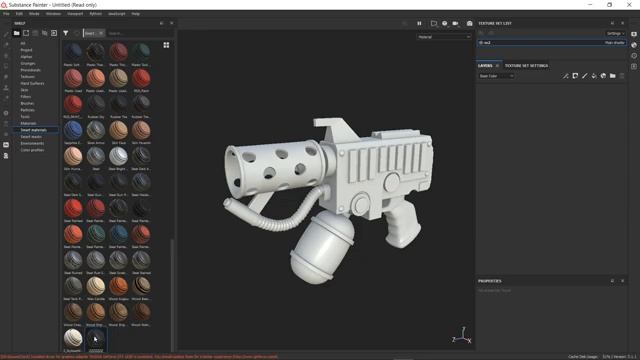This screenshot has width=640, height=360.
Task: Add a fill layer with the bucket icon
Action: pos(594,76)
